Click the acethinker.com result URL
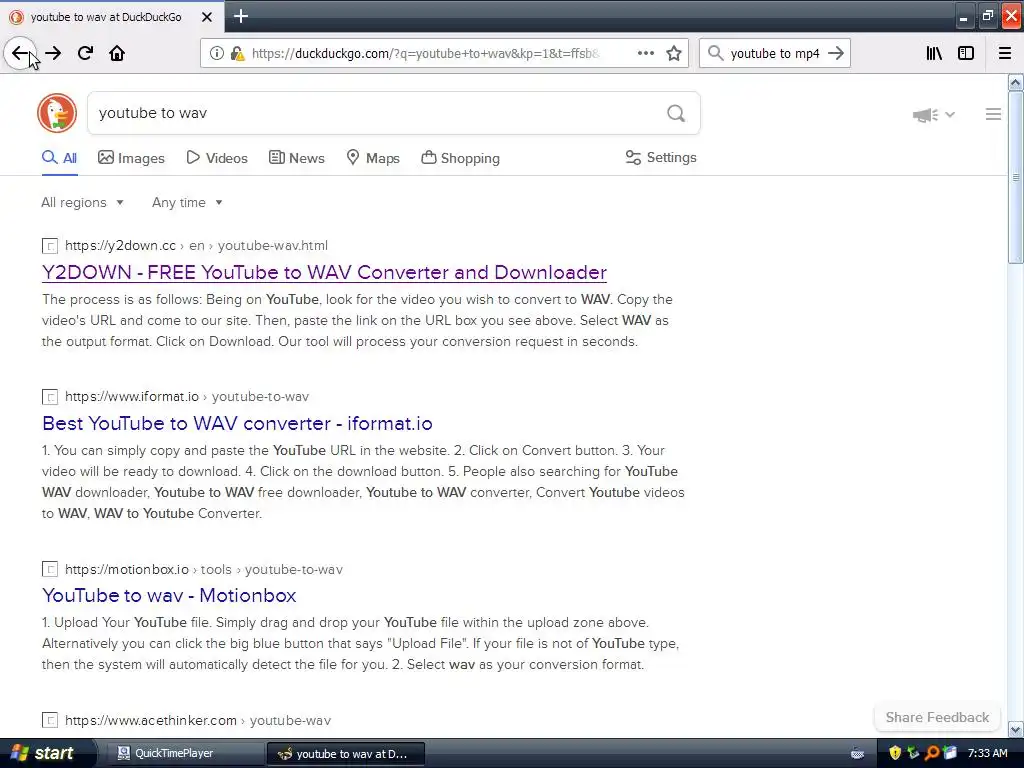The width and height of the screenshot is (1024, 768). click(x=198, y=720)
